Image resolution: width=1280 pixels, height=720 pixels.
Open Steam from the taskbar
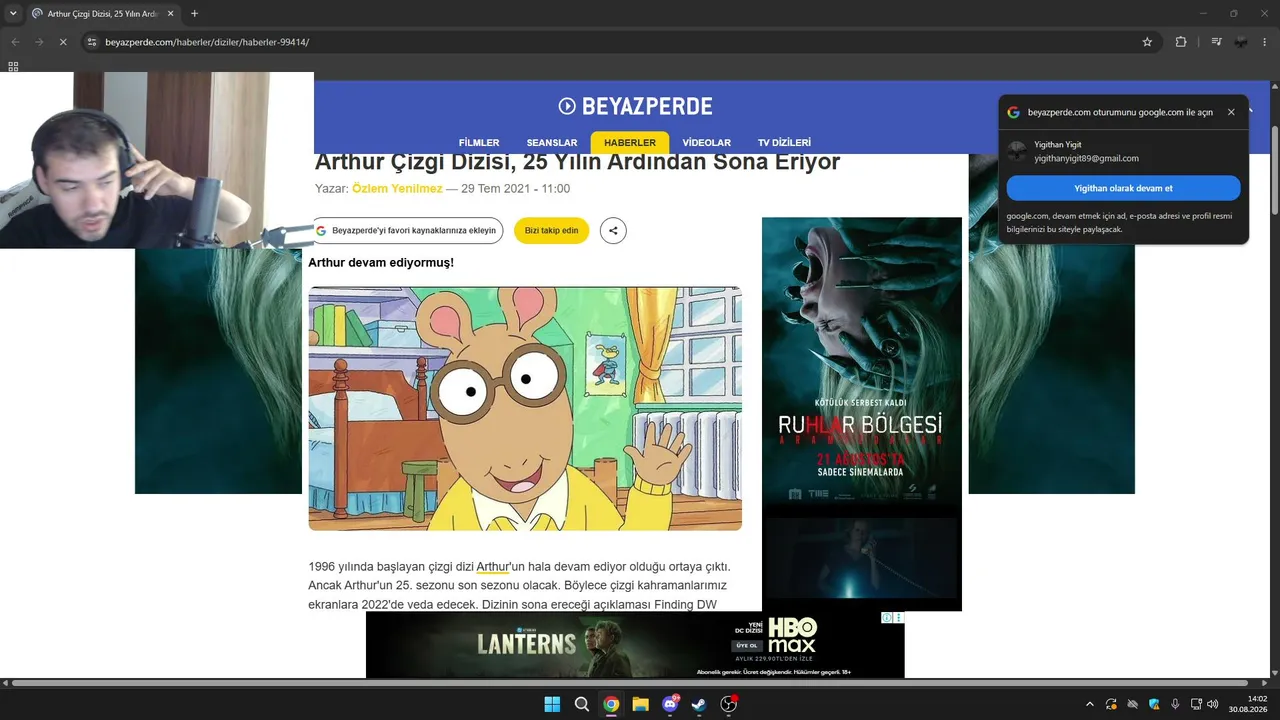[x=699, y=704]
